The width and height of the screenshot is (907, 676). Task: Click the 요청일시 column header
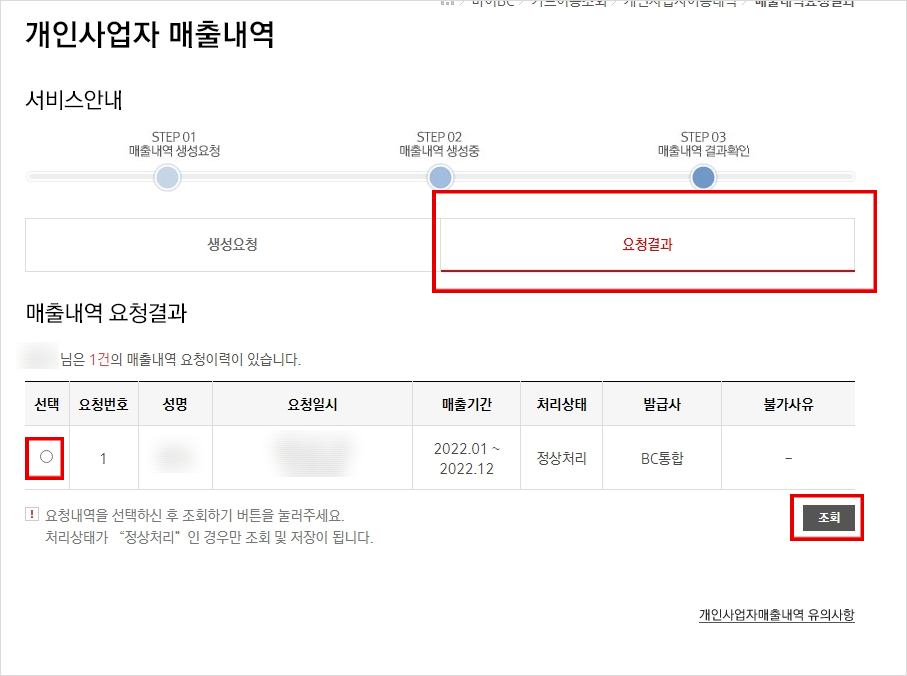pyautogui.click(x=312, y=404)
